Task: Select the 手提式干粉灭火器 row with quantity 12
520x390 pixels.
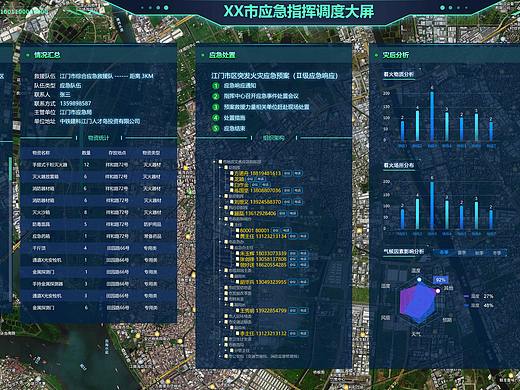Action: [x=98, y=165]
